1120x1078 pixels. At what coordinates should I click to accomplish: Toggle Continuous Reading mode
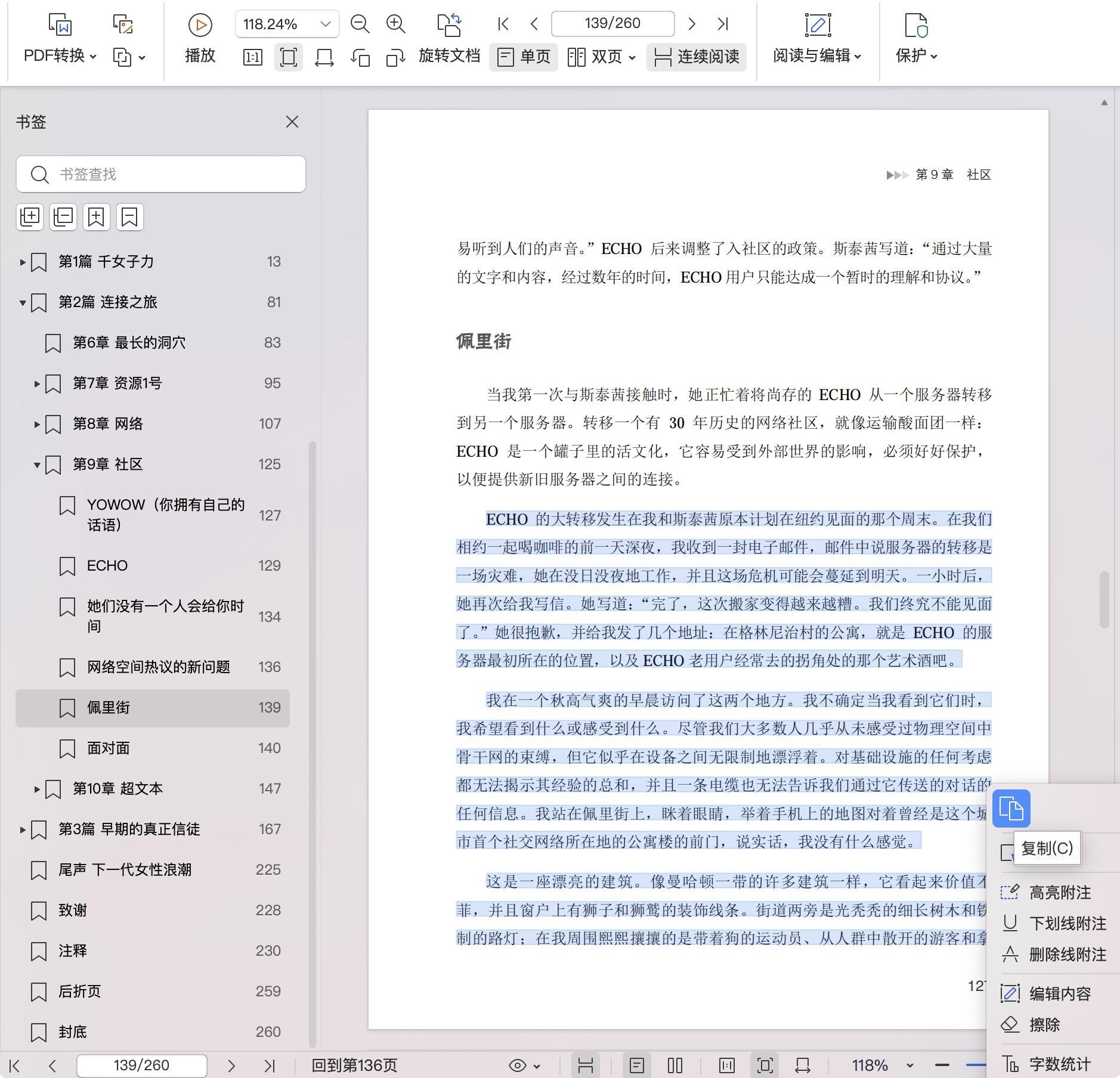[x=696, y=57]
